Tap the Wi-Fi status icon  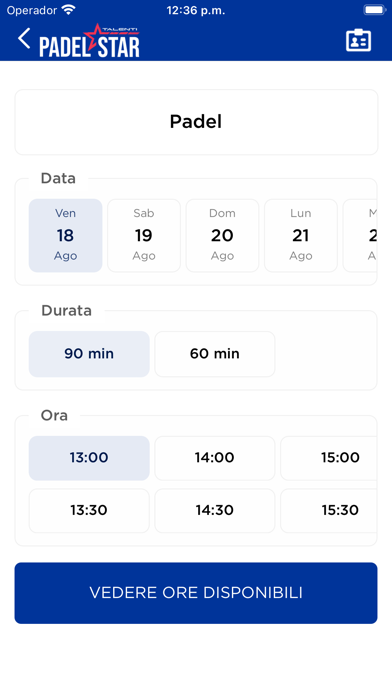click(x=68, y=10)
